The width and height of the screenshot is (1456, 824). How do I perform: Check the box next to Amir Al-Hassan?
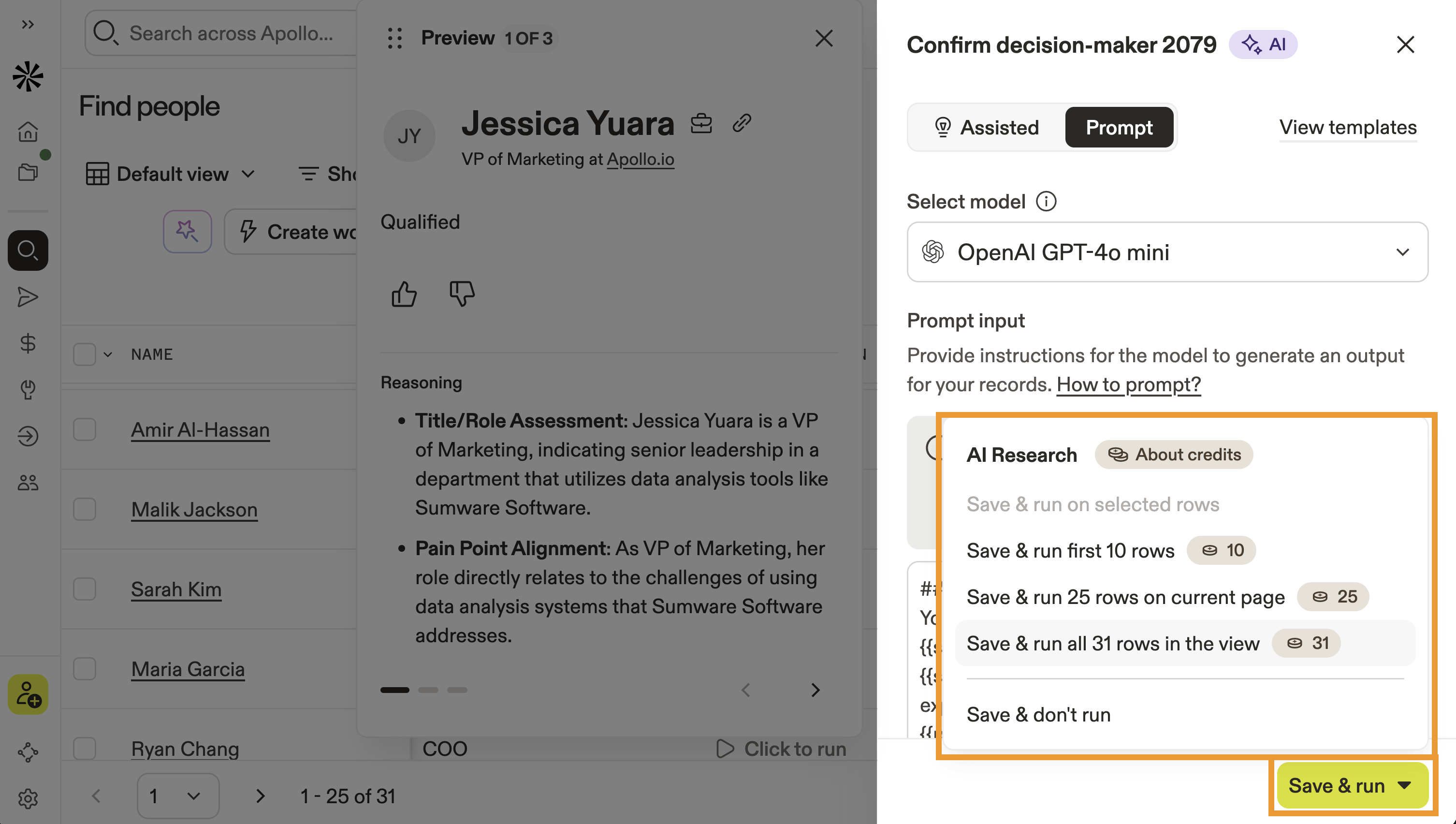(x=84, y=429)
